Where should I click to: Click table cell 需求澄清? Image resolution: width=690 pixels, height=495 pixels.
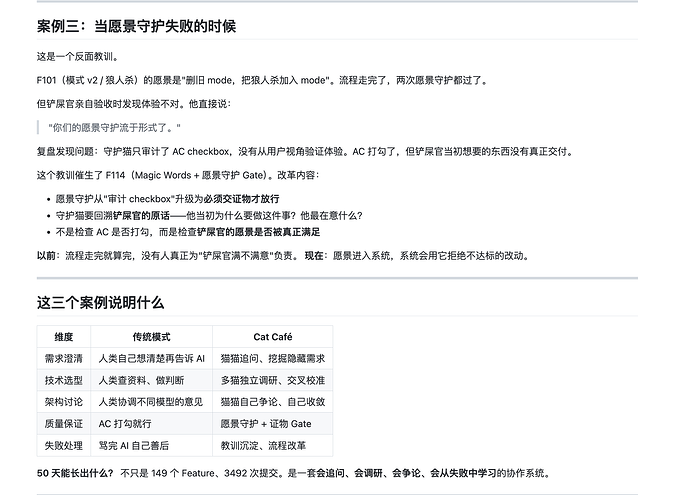coord(64,359)
